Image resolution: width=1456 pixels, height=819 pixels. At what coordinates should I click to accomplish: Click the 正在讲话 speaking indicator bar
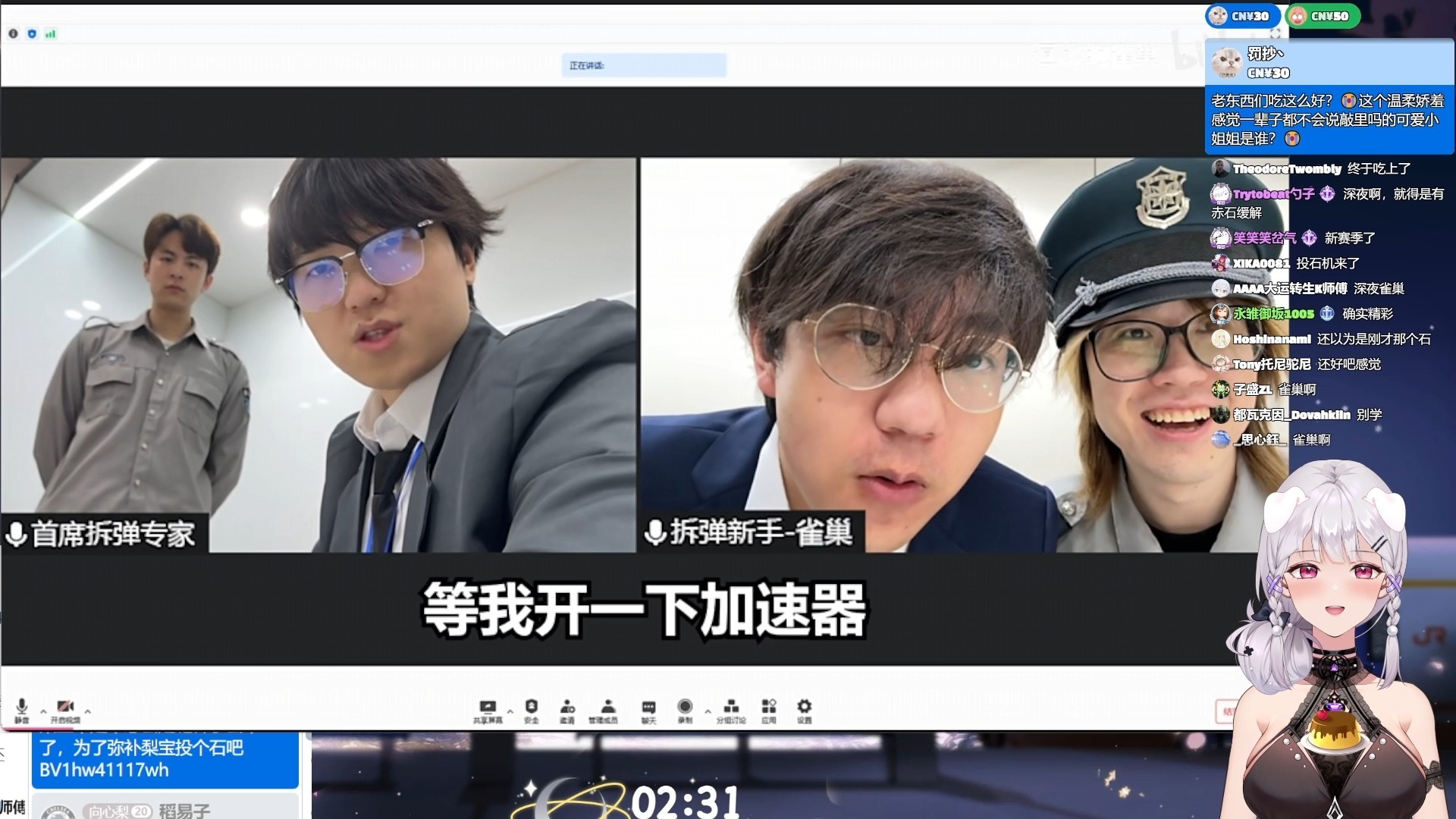click(643, 65)
